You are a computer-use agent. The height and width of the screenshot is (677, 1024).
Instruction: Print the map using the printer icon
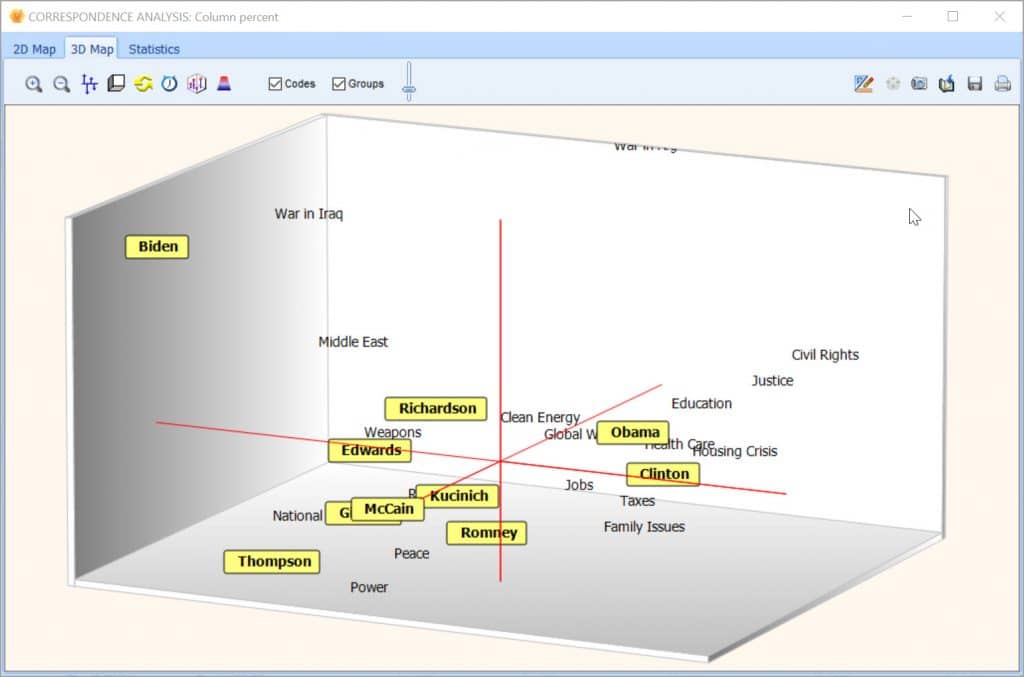pyautogui.click(x=1003, y=84)
